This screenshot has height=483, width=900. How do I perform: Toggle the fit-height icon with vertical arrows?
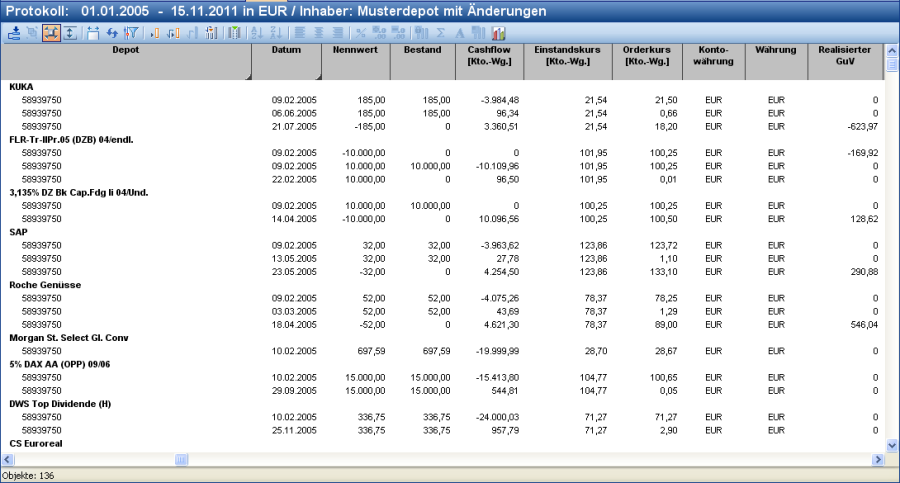pyautogui.click(x=69, y=33)
